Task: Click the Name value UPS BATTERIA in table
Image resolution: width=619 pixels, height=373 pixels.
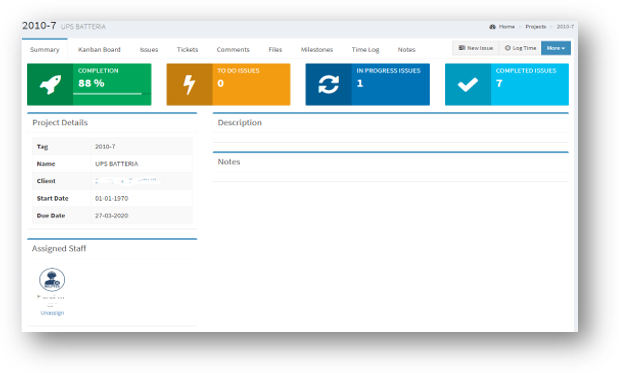Action: (116, 164)
